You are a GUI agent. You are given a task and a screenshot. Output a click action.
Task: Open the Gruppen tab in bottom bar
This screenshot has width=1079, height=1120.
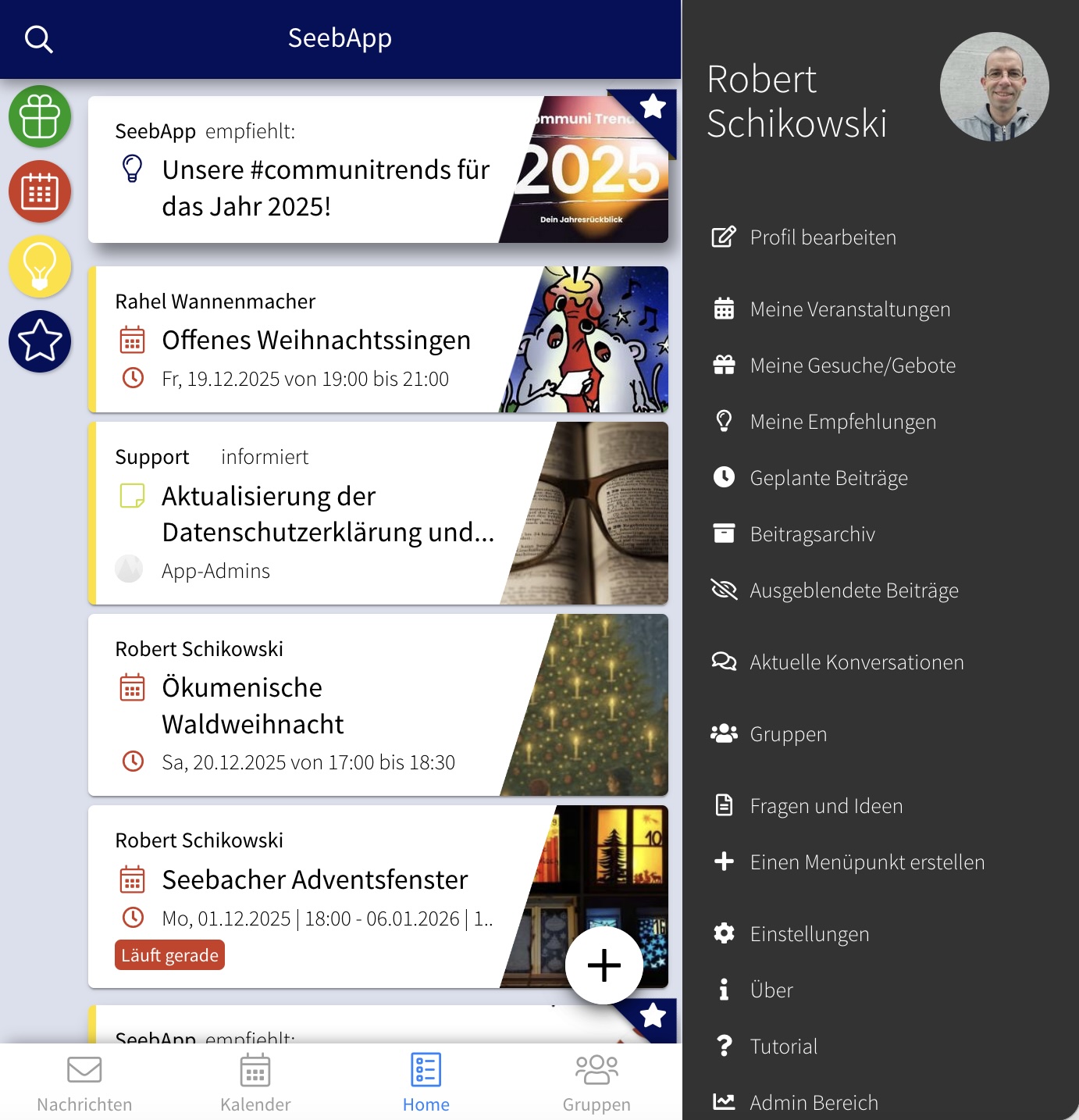coord(596,1083)
